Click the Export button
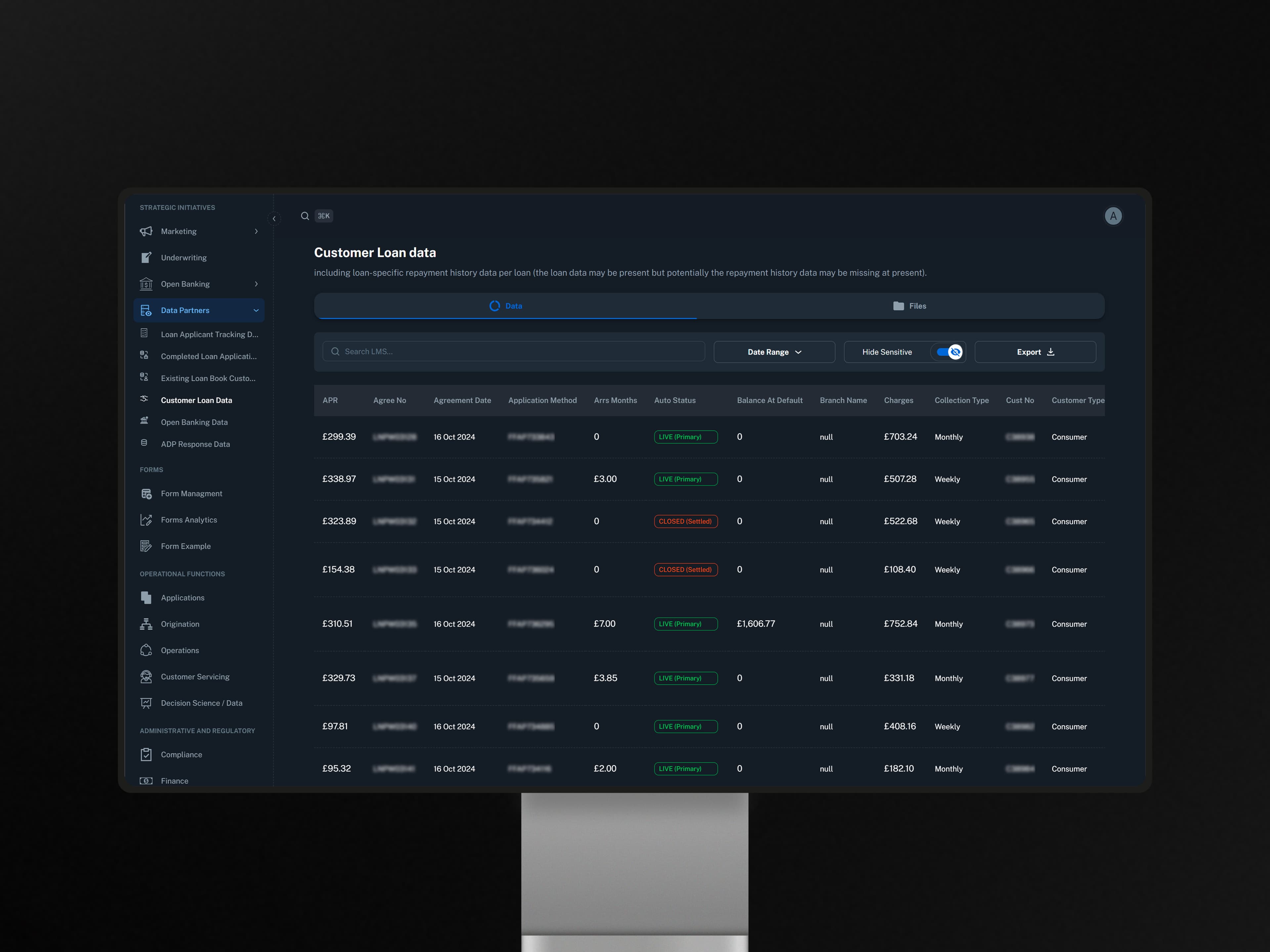 pyautogui.click(x=1035, y=352)
